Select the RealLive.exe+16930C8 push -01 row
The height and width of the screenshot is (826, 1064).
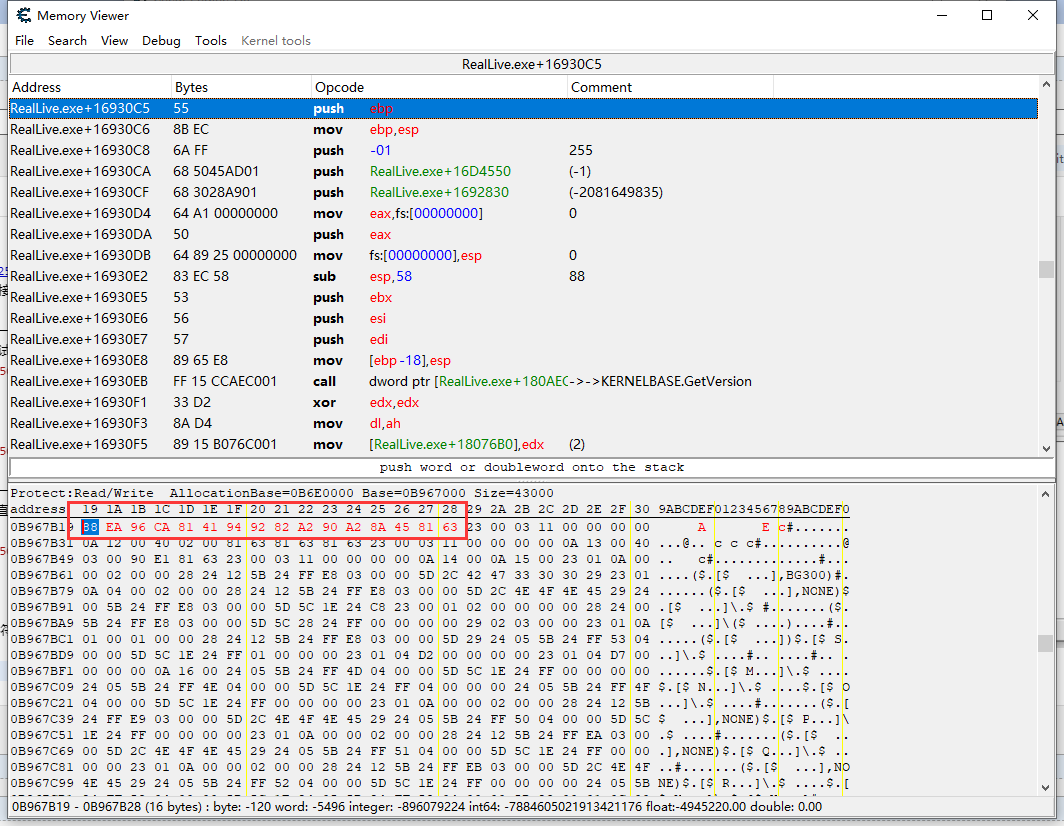(523, 151)
